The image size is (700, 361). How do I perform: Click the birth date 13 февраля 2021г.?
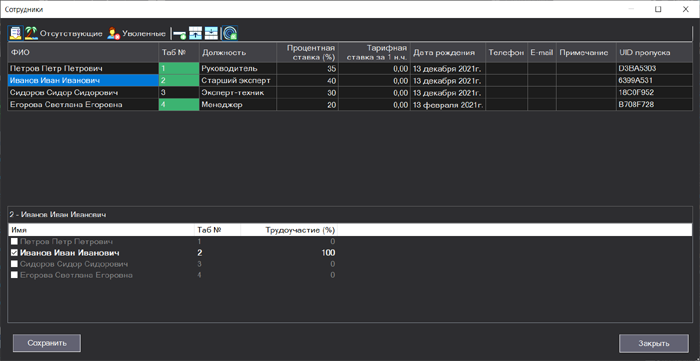[448, 104]
